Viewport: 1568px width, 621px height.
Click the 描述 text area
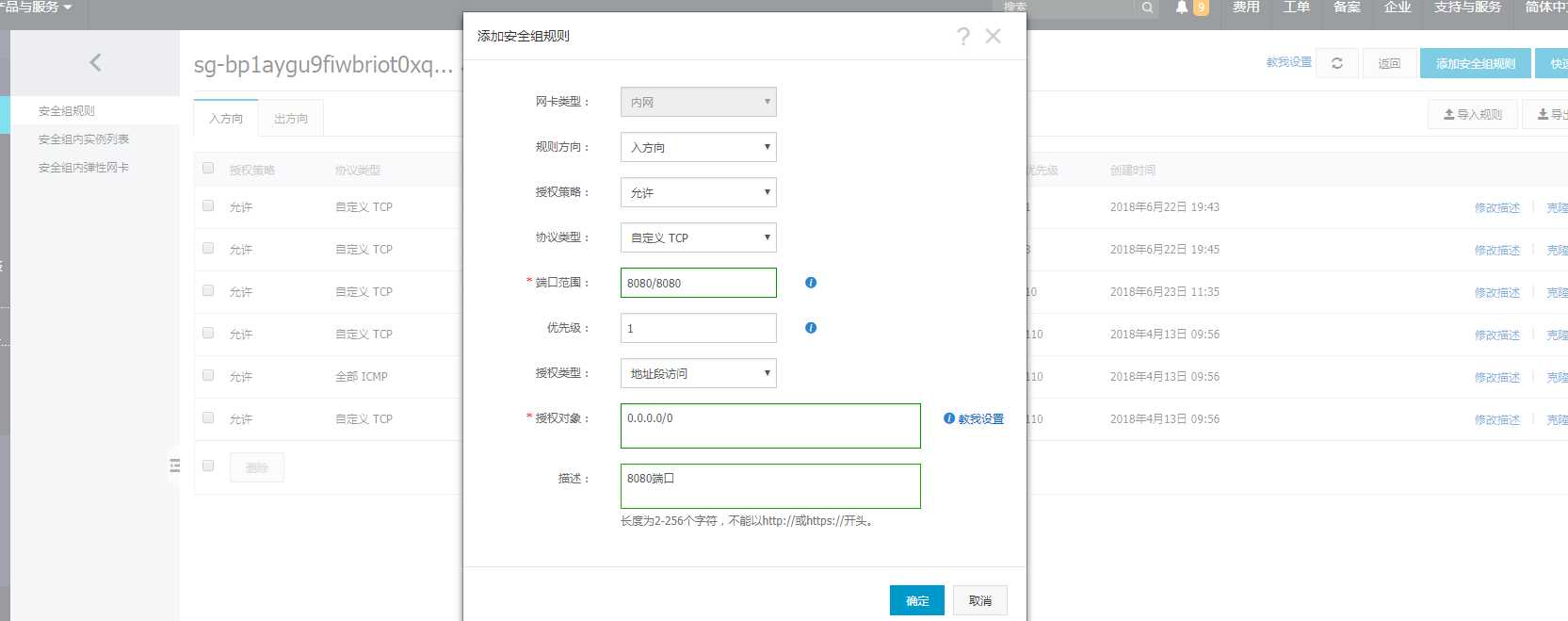tap(770, 486)
